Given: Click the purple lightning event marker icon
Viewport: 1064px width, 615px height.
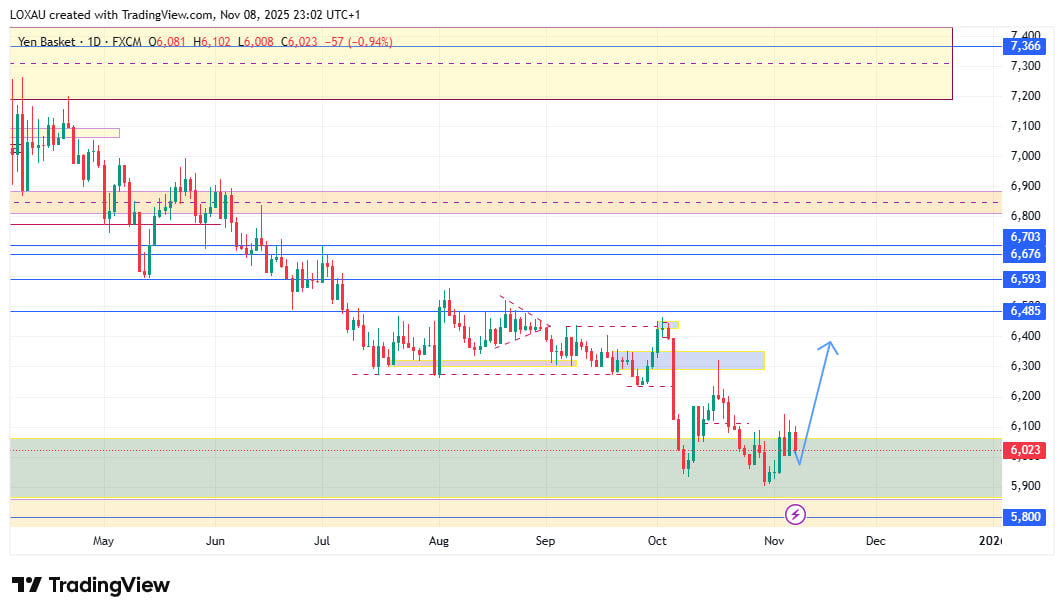Looking at the screenshot, I should tap(795, 514).
